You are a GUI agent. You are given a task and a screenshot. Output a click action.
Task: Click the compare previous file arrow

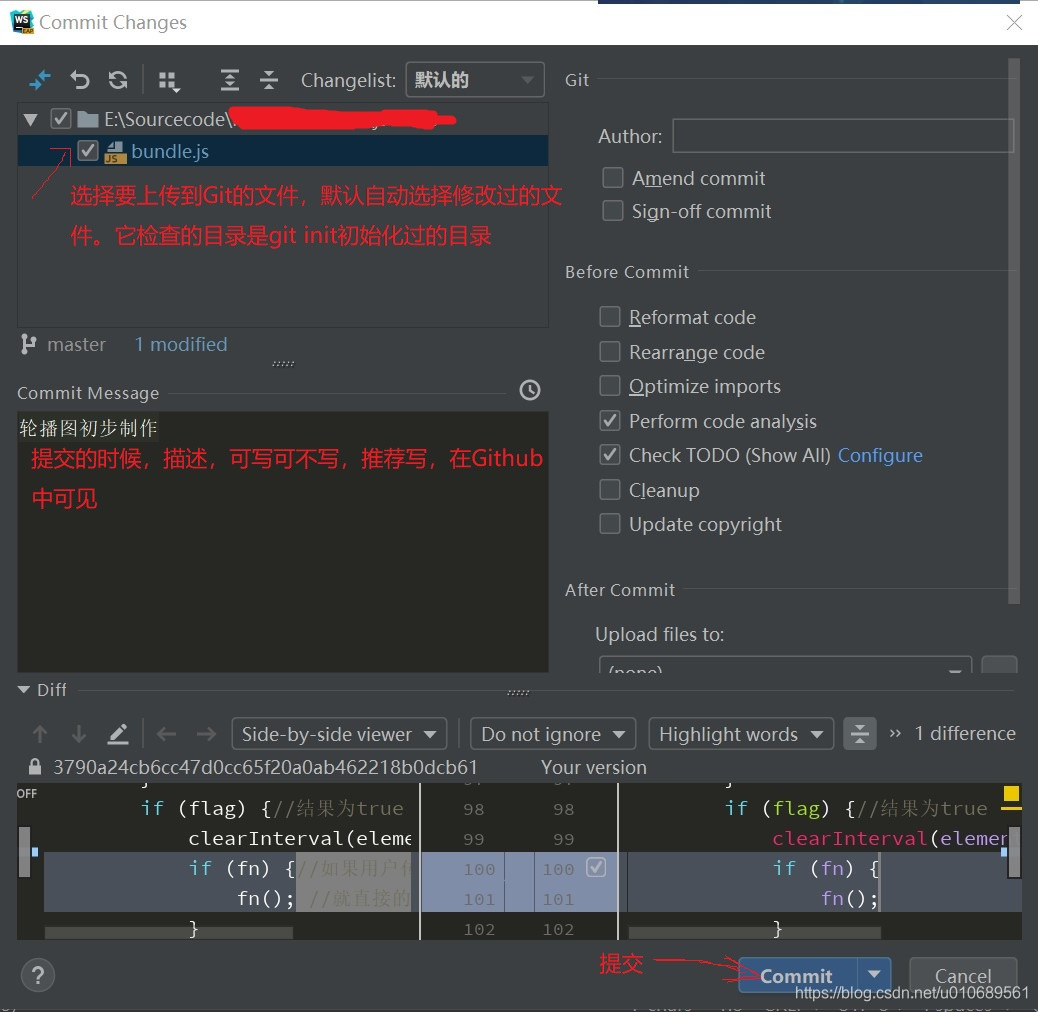166,734
